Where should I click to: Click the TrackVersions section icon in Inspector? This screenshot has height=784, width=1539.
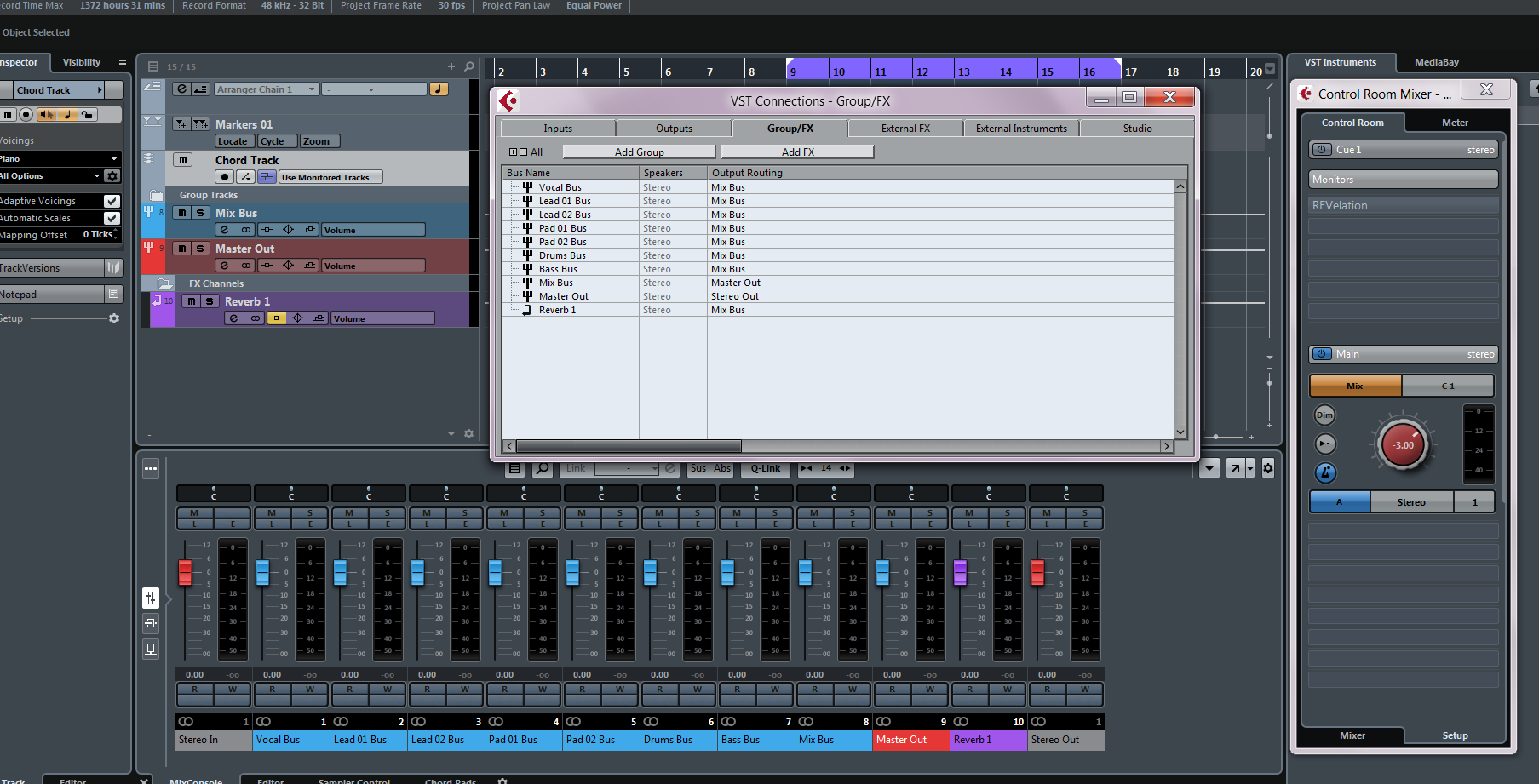(x=113, y=267)
